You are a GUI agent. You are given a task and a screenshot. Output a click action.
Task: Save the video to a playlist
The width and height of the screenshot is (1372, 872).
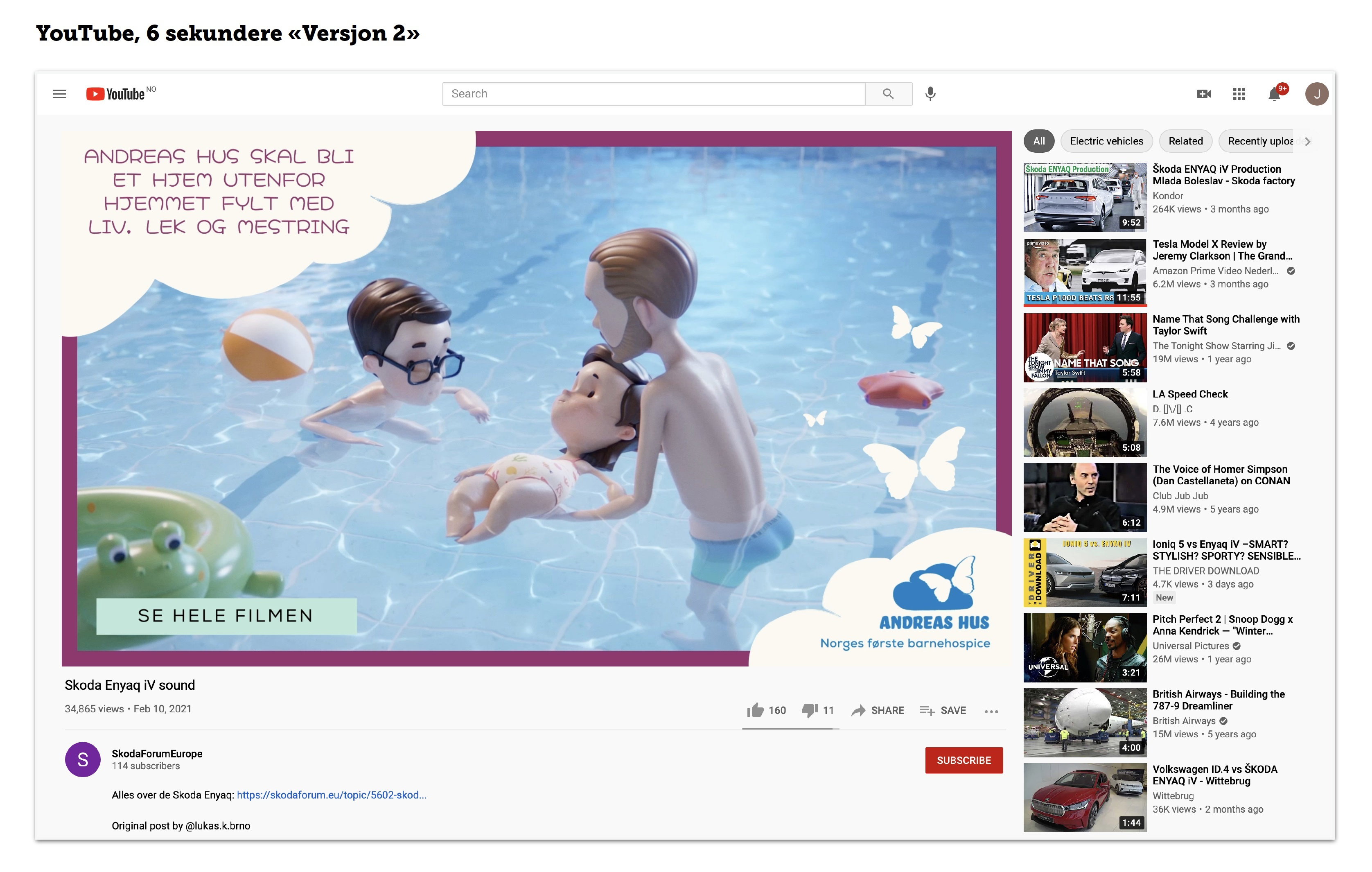click(943, 710)
